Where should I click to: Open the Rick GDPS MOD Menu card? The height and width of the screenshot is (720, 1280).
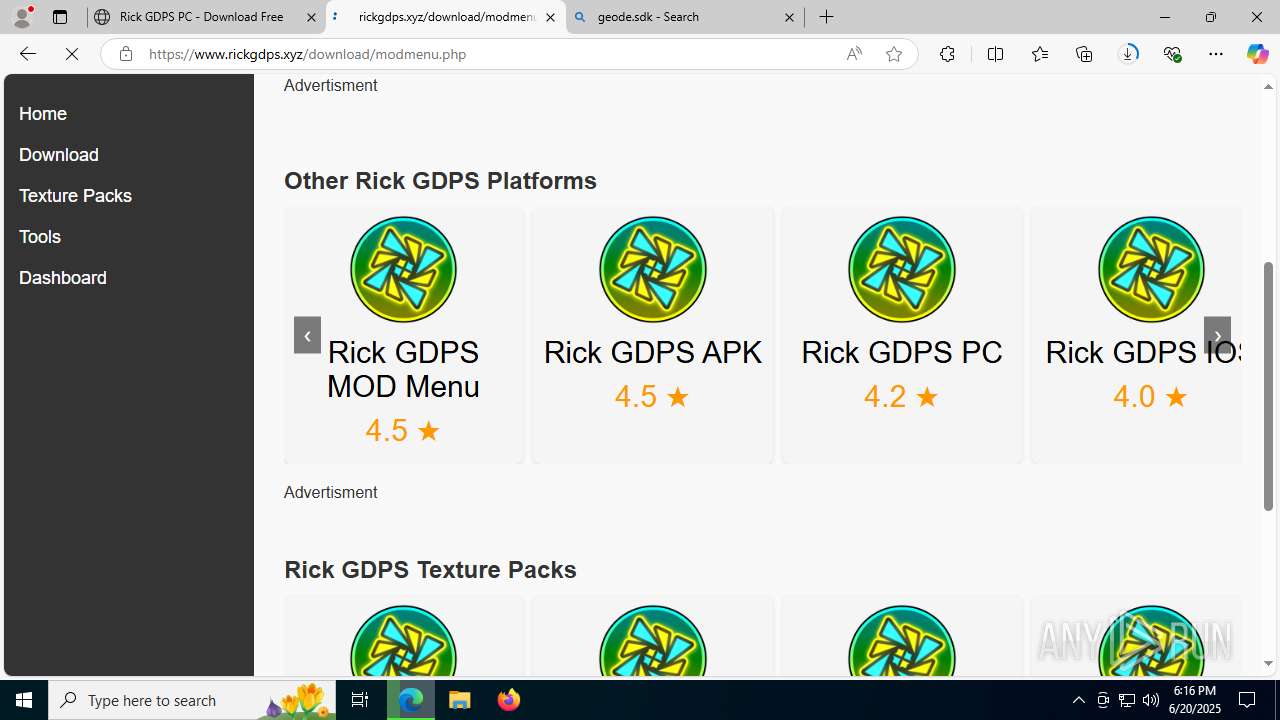coord(403,335)
